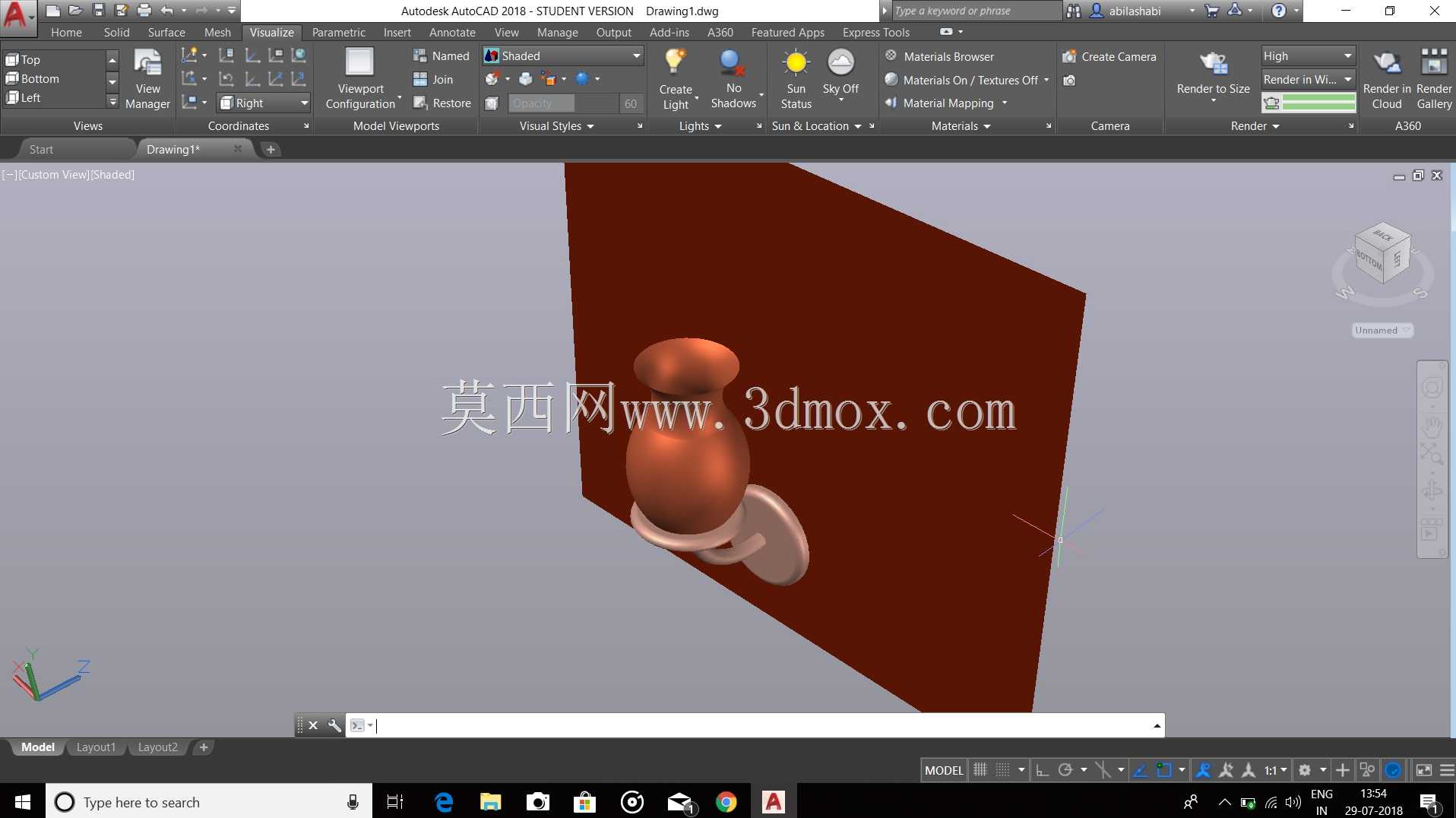Viewport: 1456px width, 818px height.
Task: Toggle object snap tracking in status bar
Action: 1141,770
